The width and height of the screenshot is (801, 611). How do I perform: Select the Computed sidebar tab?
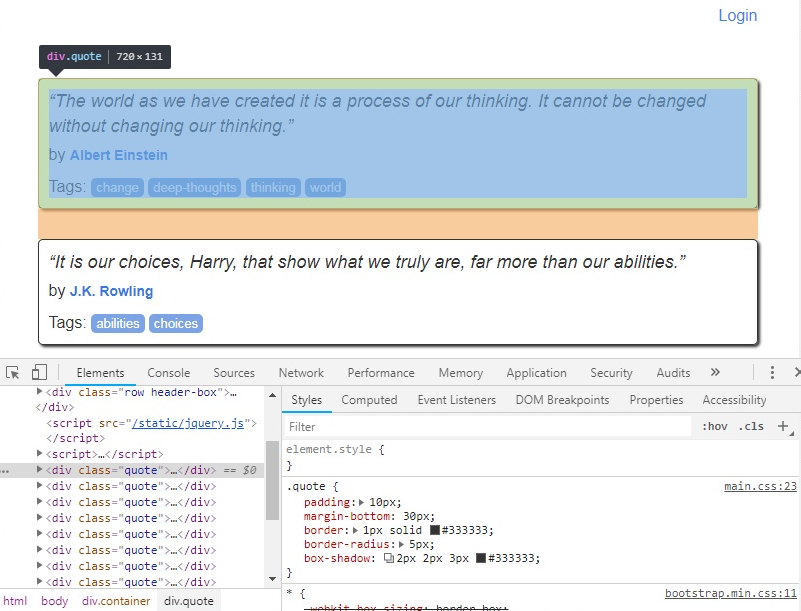[369, 400]
